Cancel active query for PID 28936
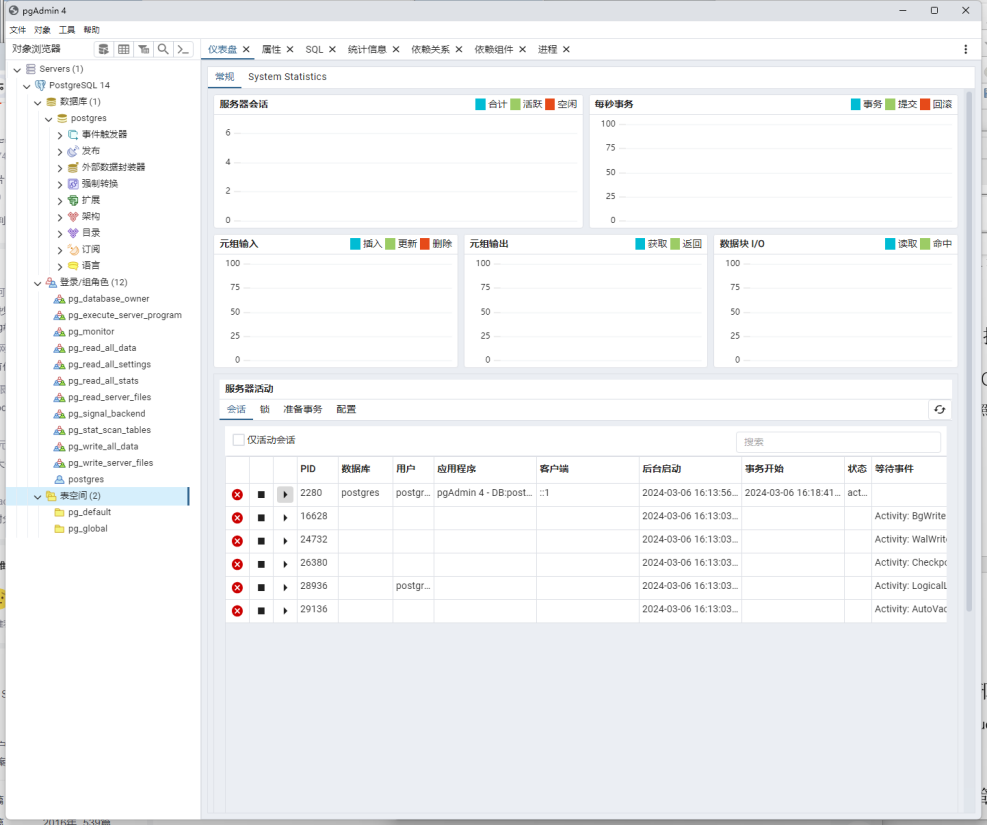Screen dimensions: 987x825 (x=261, y=588)
